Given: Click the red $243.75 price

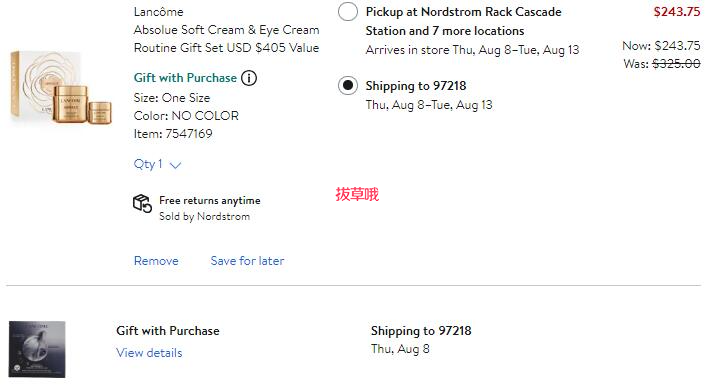Looking at the screenshot, I should 677,12.
